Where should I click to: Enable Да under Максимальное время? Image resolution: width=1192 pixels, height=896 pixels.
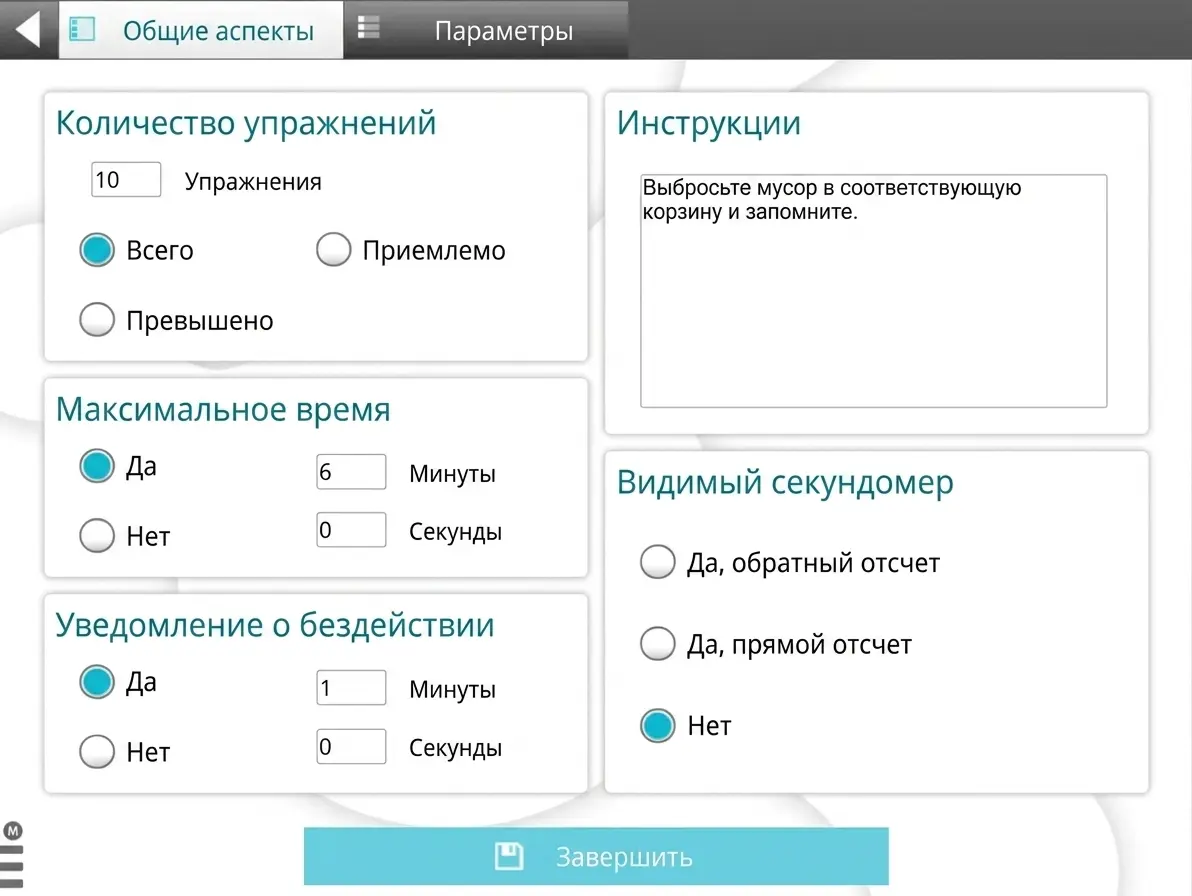click(97, 466)
